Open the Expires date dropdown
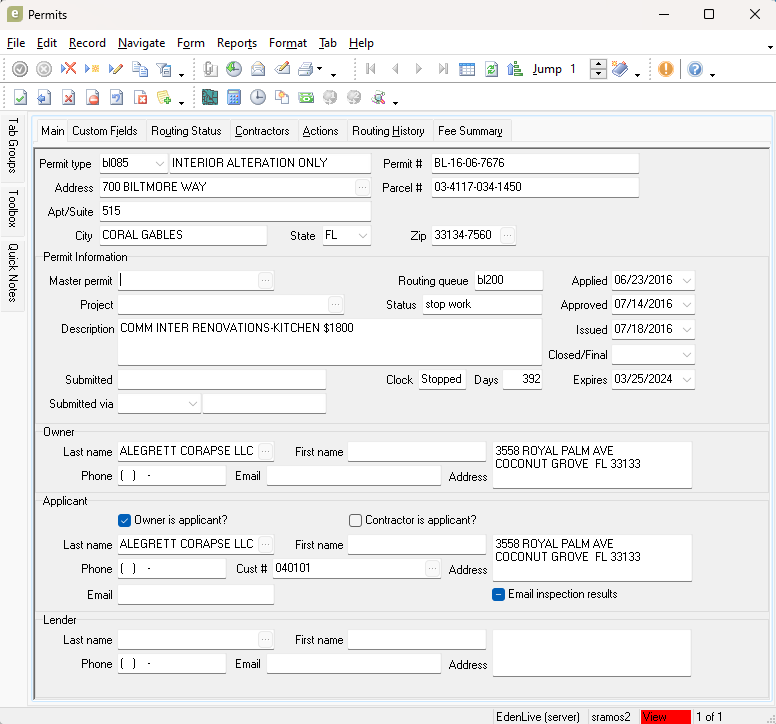 pyautogui.click(x=686, y=380)
